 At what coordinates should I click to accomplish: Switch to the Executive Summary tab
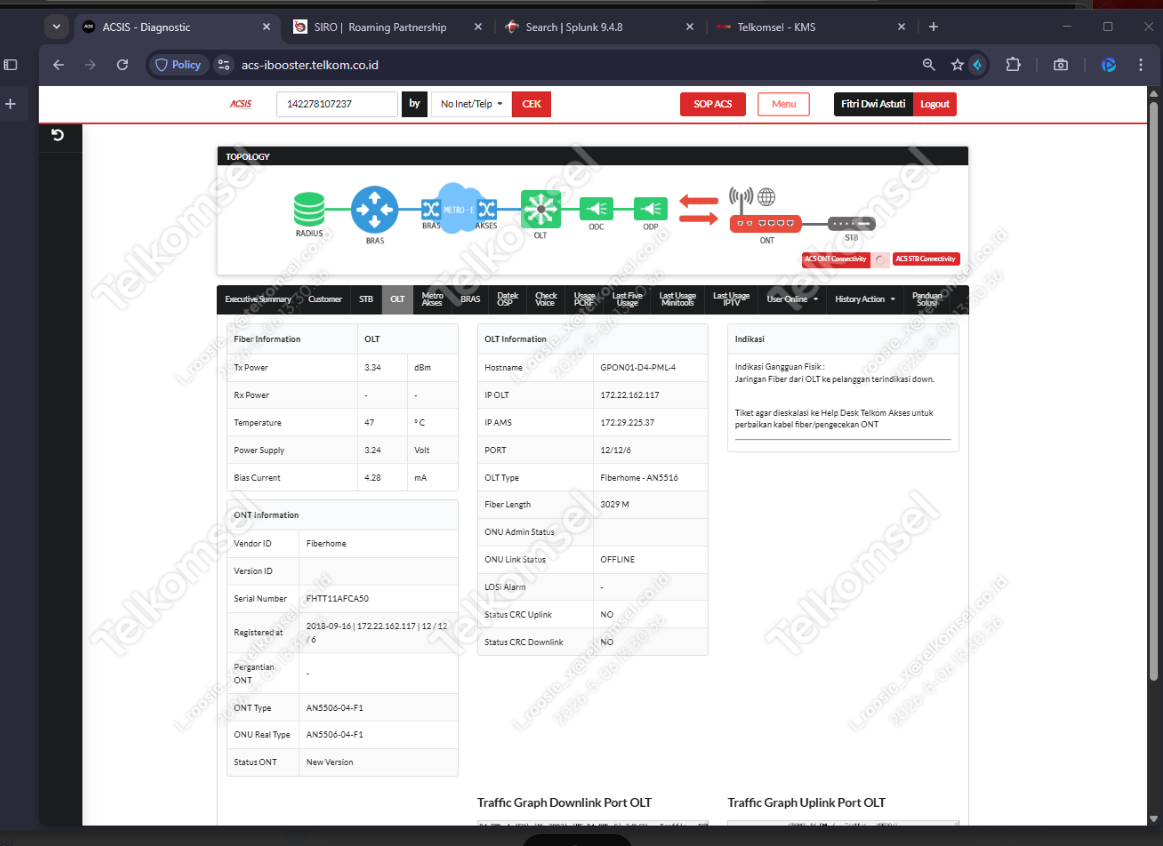pyautogui.click(x=258, y=300)
